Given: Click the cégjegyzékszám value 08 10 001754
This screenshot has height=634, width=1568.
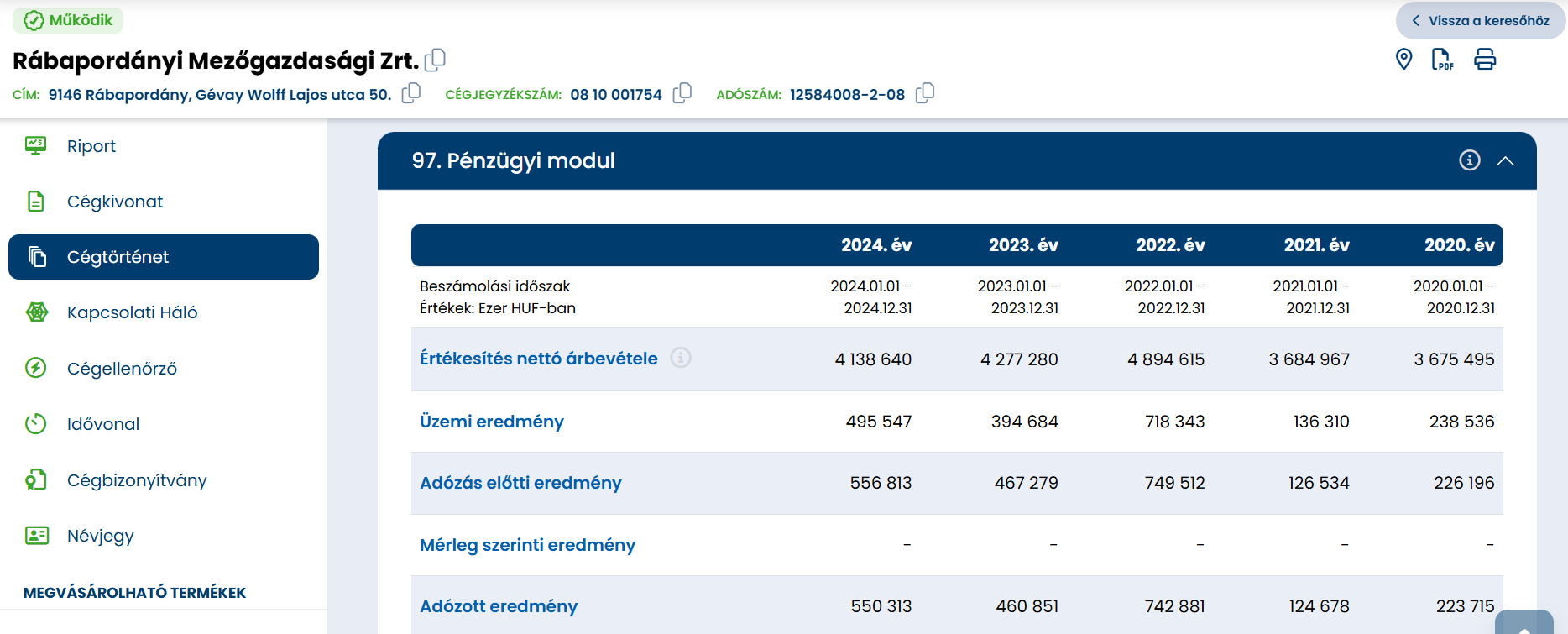Looking at the screenshot, I should 616,95.
